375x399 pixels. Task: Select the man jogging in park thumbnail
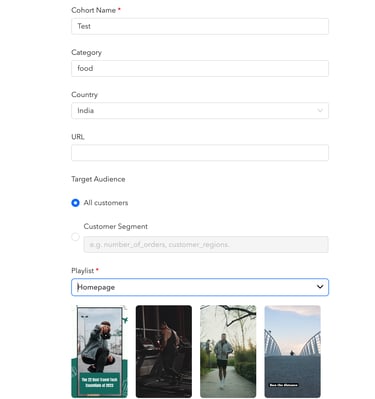(x=228, y=351)
